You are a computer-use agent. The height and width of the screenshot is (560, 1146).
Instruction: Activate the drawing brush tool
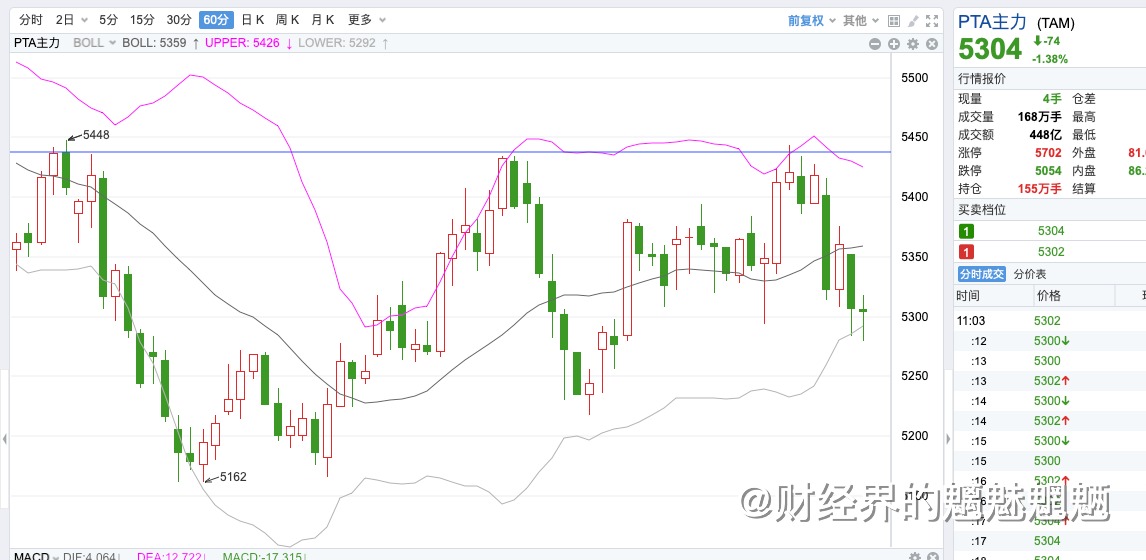914,20
